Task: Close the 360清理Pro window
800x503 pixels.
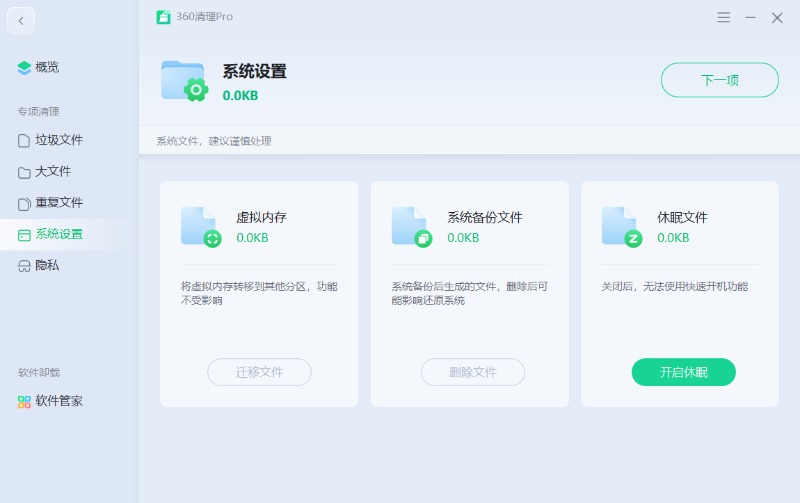Action: (x=777, y=18)
